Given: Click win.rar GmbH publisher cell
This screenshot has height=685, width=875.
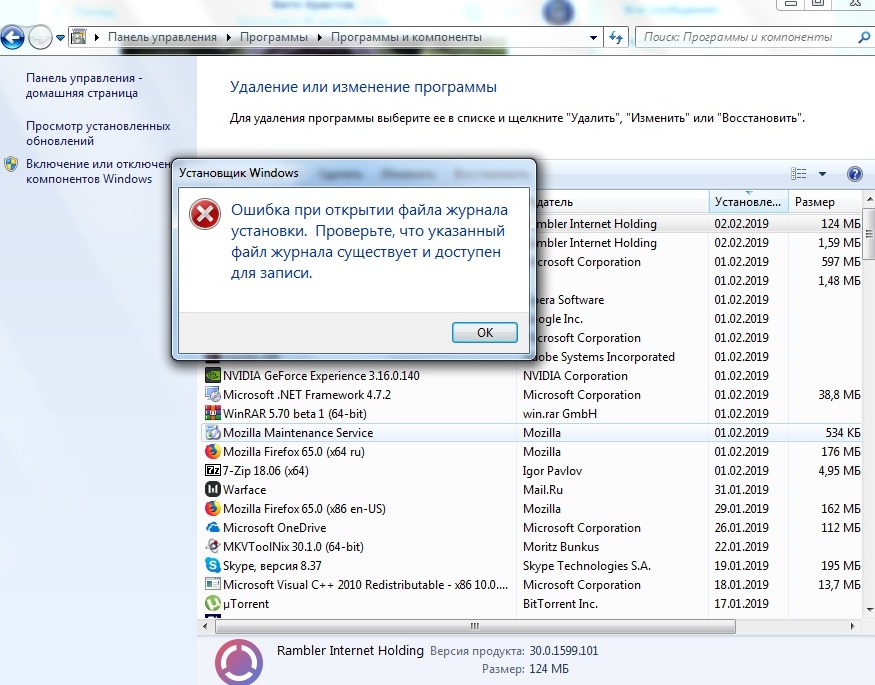Looking at the screenshot, I should (560, 413).
